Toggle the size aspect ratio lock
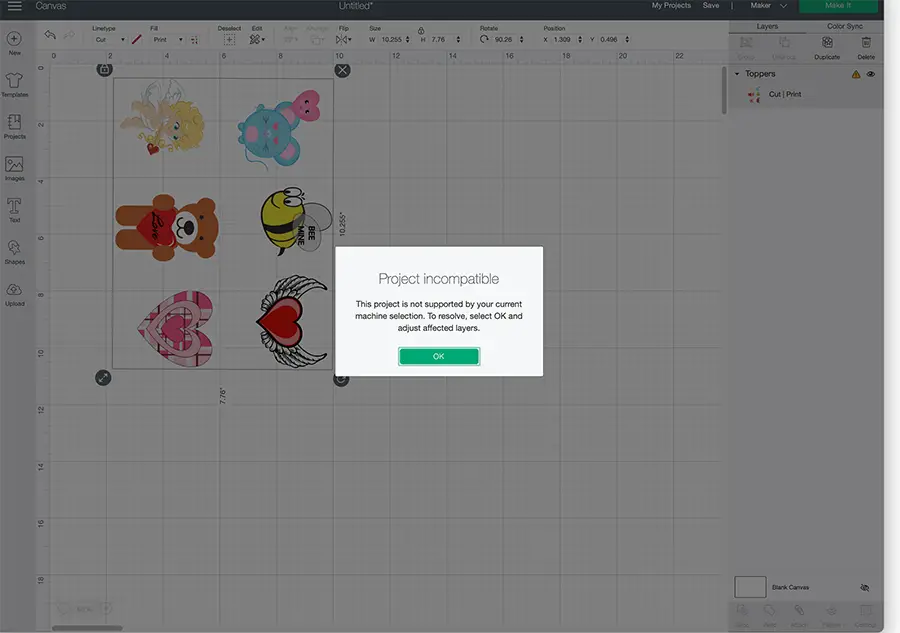 [421, 30]
